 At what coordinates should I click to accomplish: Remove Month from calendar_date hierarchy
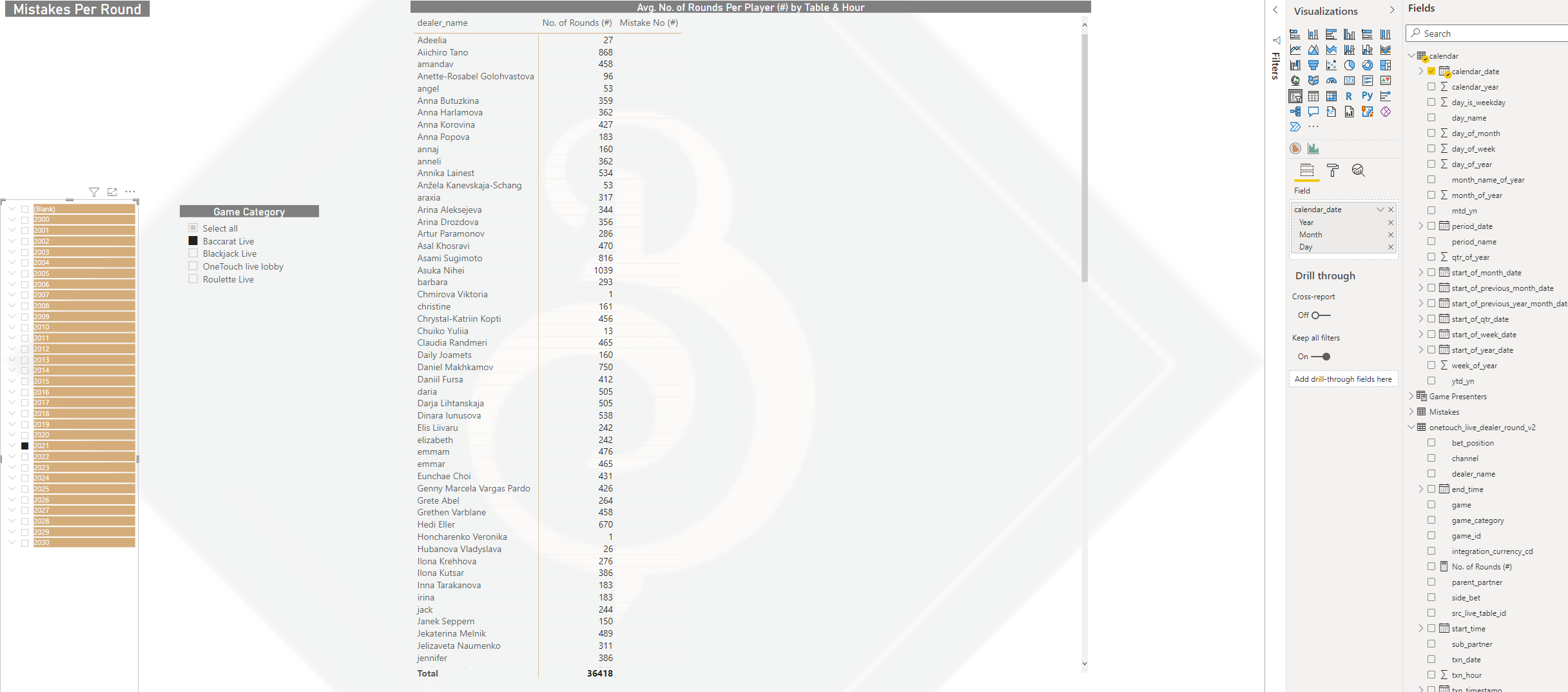pos(1390,235)
